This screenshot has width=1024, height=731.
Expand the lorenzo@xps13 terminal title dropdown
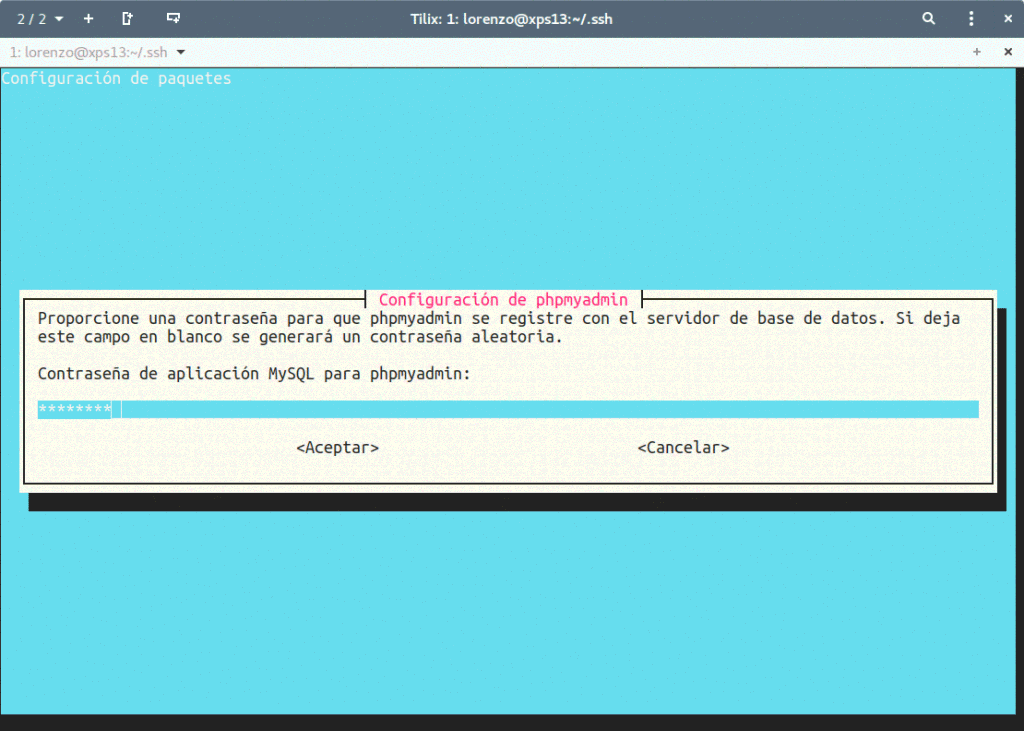click(180, 51)
